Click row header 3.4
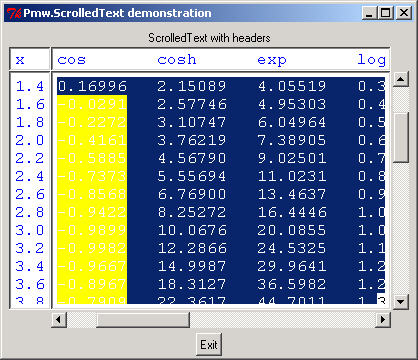The width and height of the screenshot is (418, 360). tap(30, 266)
